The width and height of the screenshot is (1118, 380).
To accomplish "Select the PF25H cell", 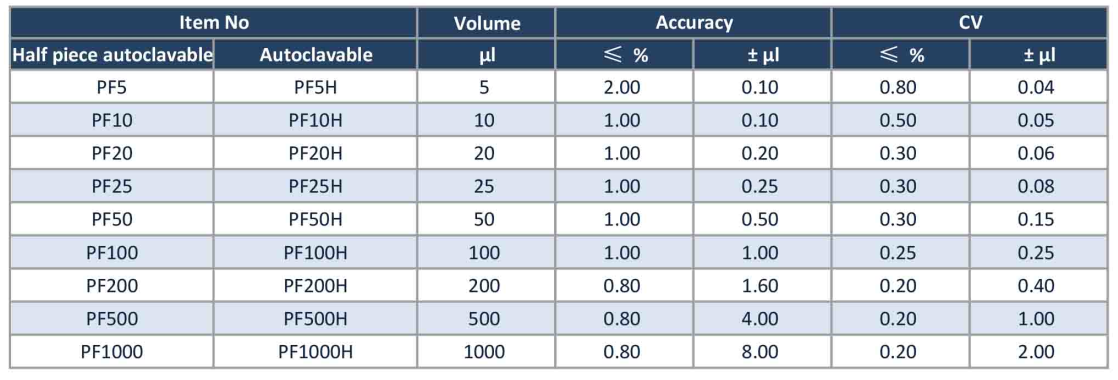I will pos(315,187).
